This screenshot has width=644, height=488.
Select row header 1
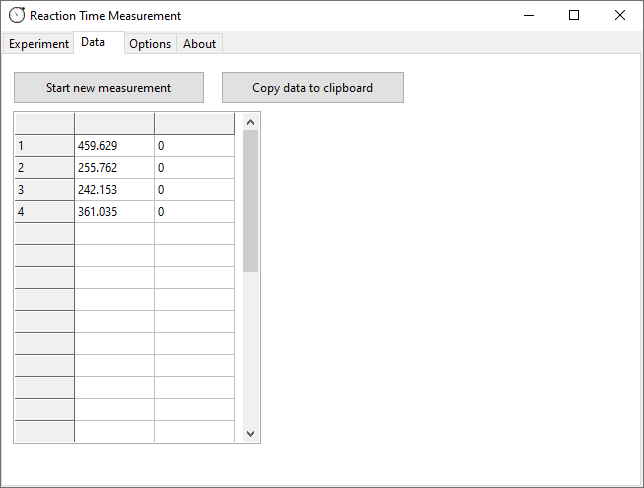coord(44,146)
